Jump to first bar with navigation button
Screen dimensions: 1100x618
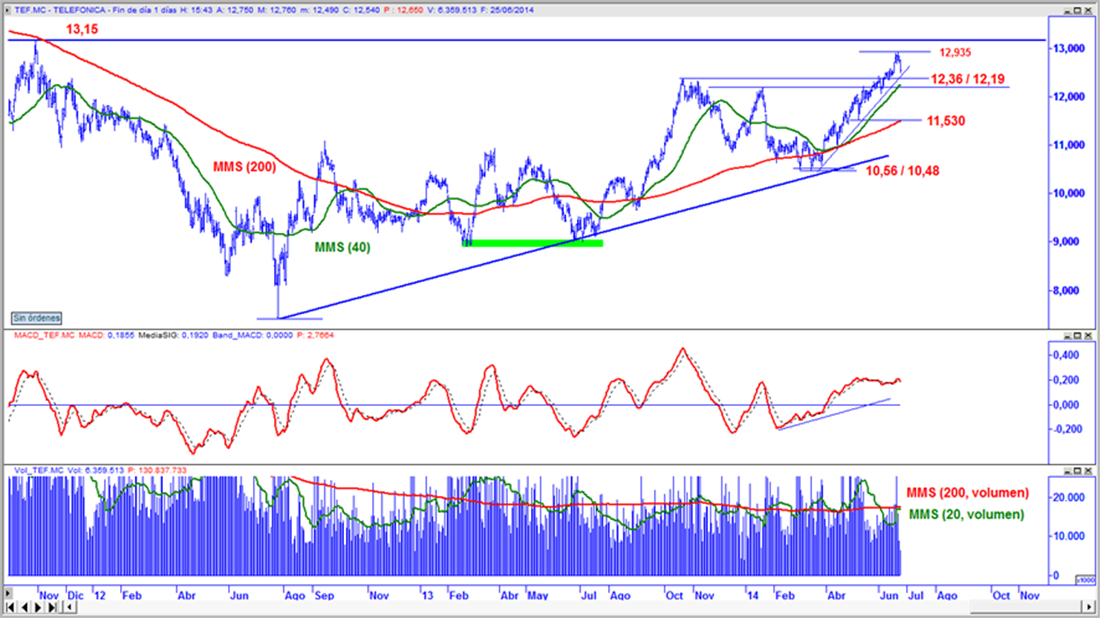pyautogui.click(x=10, y=607)
